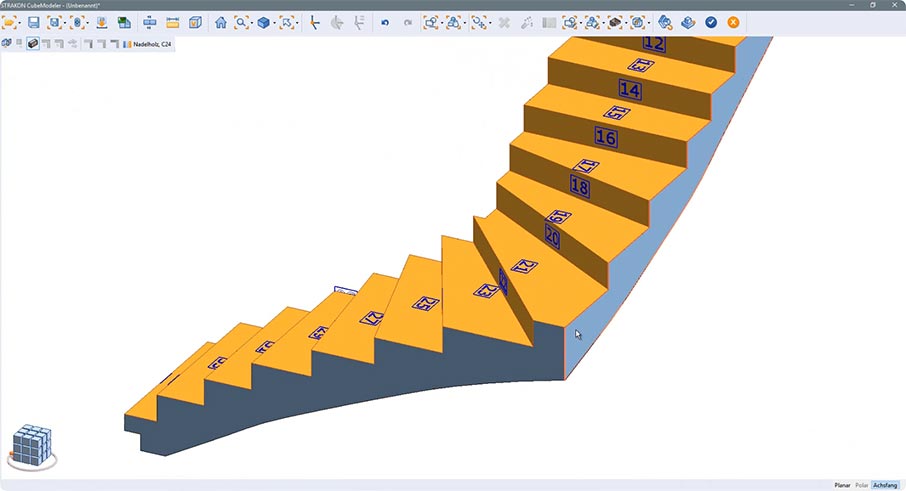Viewport: 906px width, 491px height.
Task: Click the download import arrow icon
Action: 102,22
